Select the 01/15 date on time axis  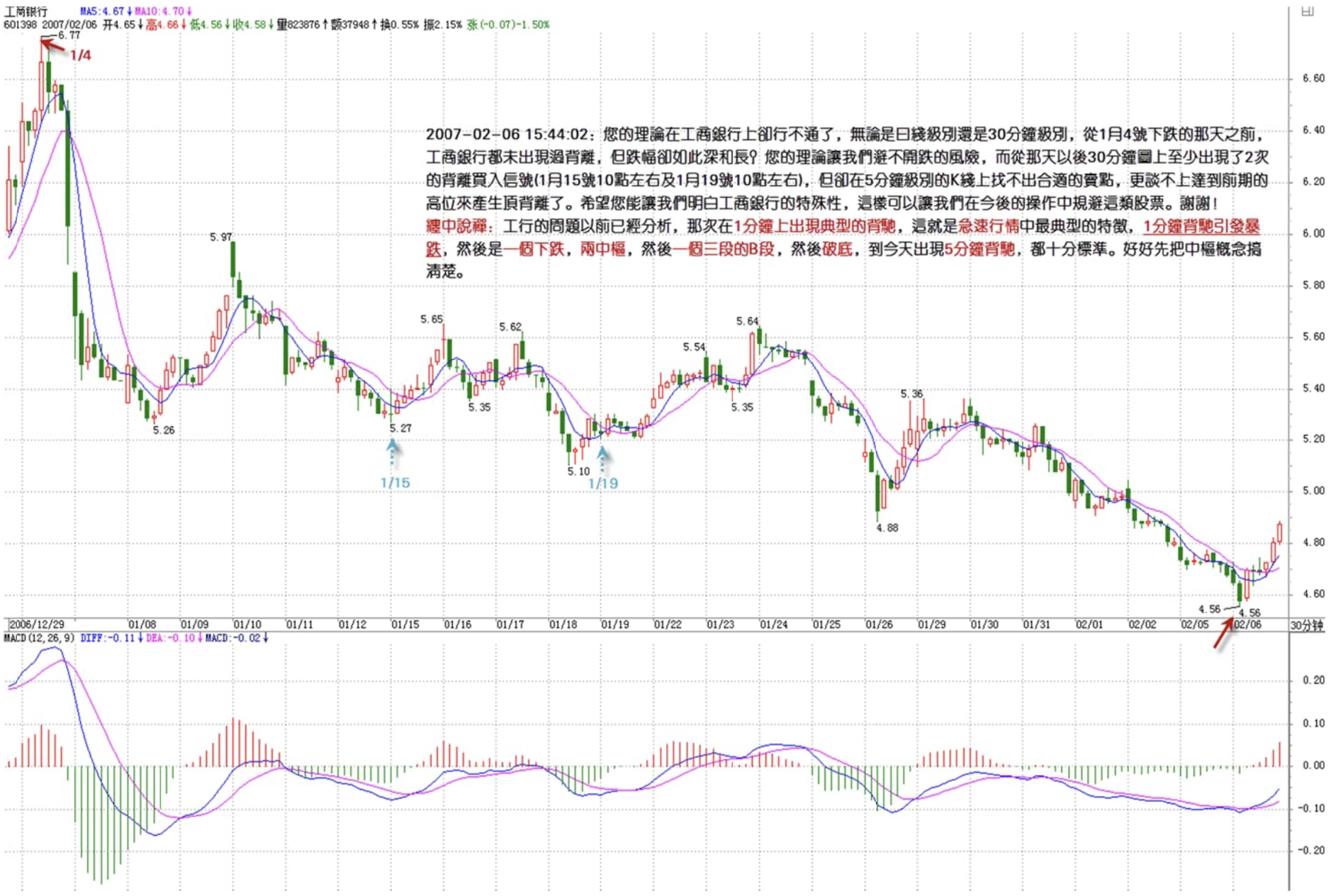coord(405,625)
